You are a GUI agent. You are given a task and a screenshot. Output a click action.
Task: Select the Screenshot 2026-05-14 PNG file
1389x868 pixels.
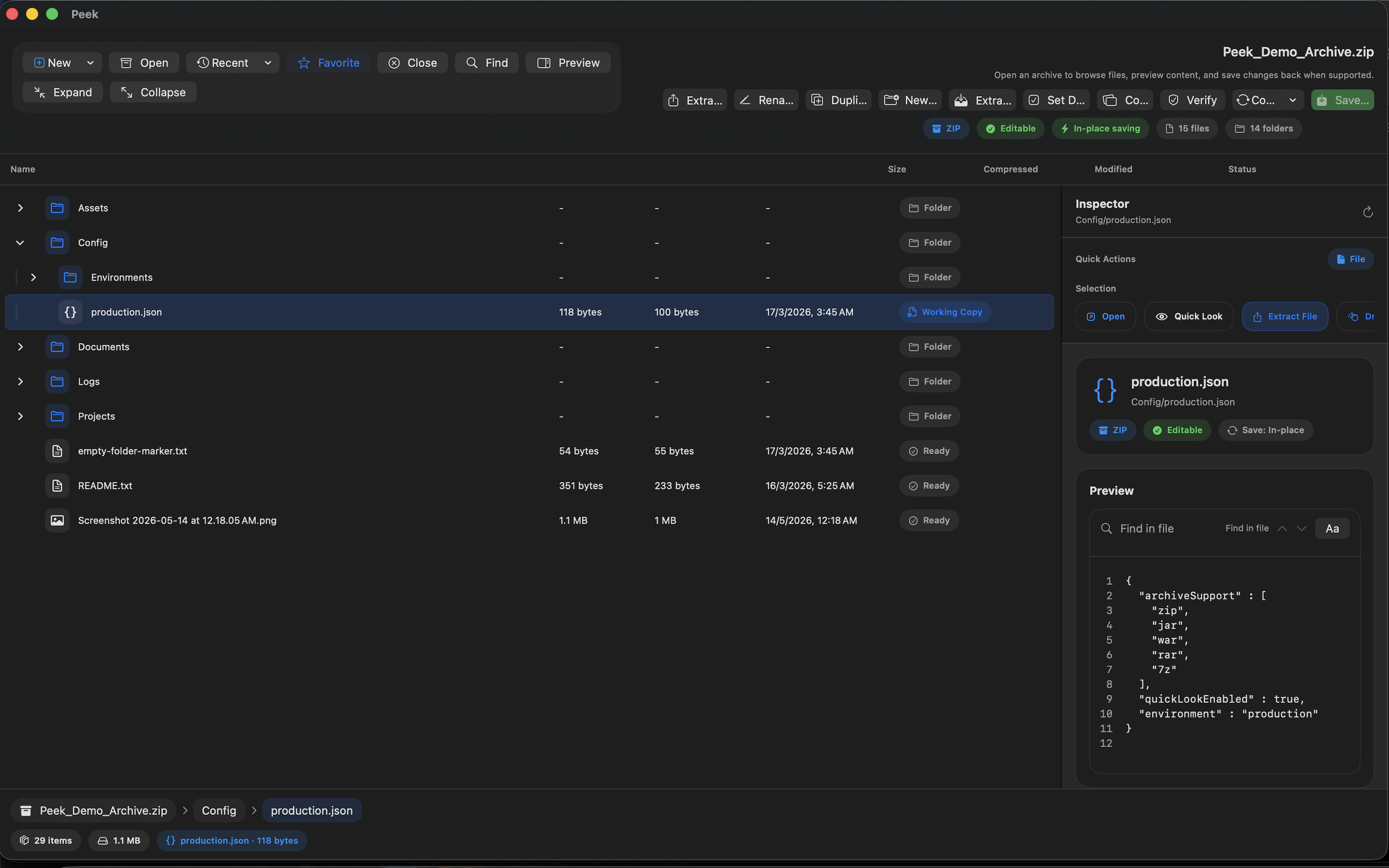(529, 521)
